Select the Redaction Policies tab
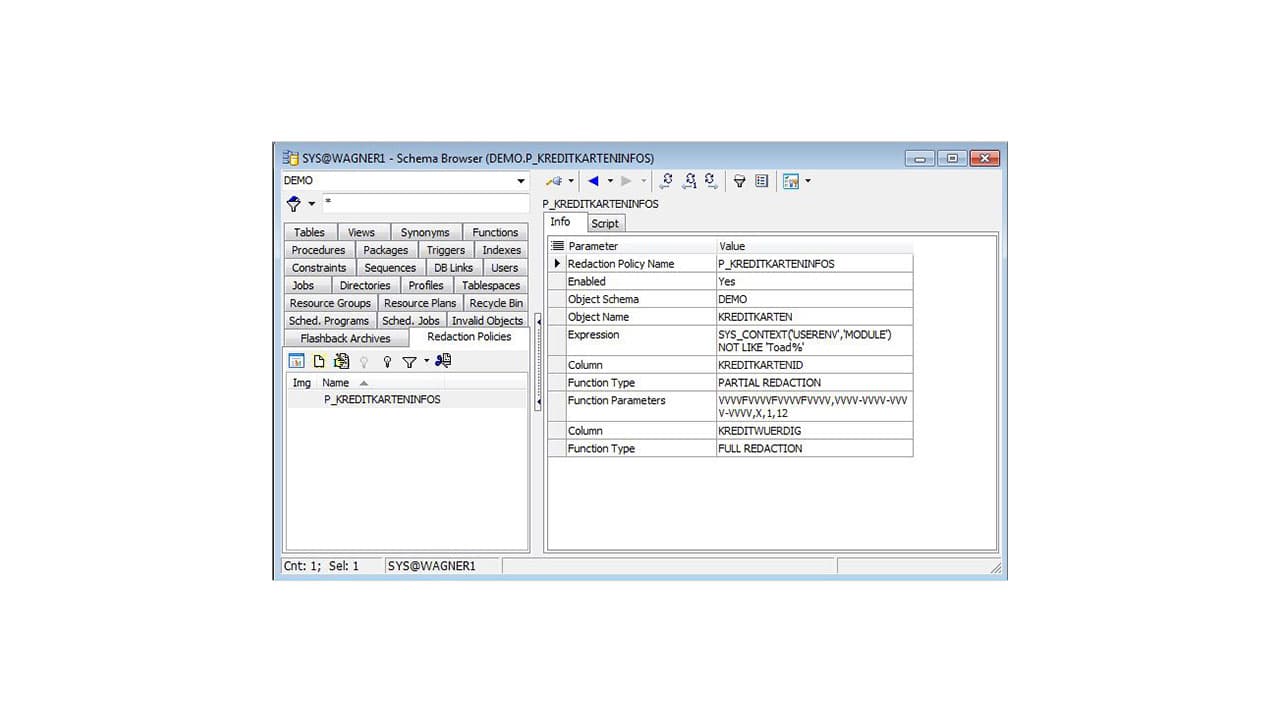This screenshot has width=1280, height=720. tap(469, 337)
